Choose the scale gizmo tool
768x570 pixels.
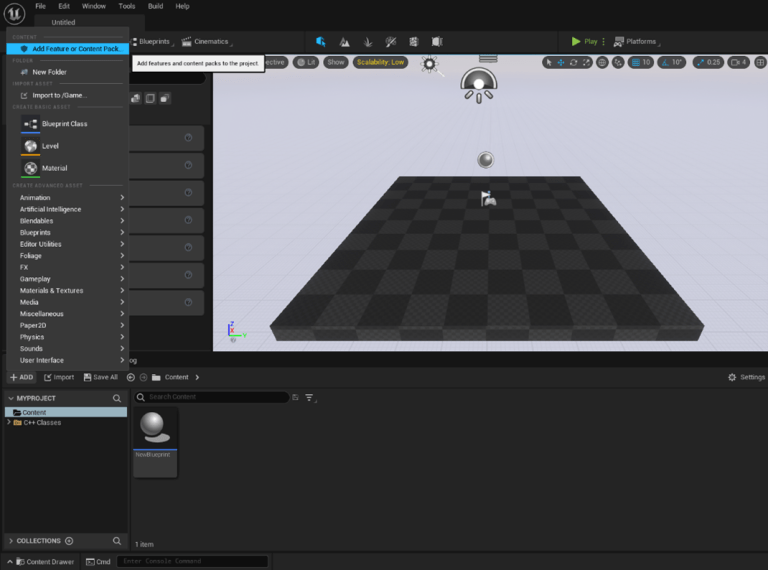[x=586, y=62]
